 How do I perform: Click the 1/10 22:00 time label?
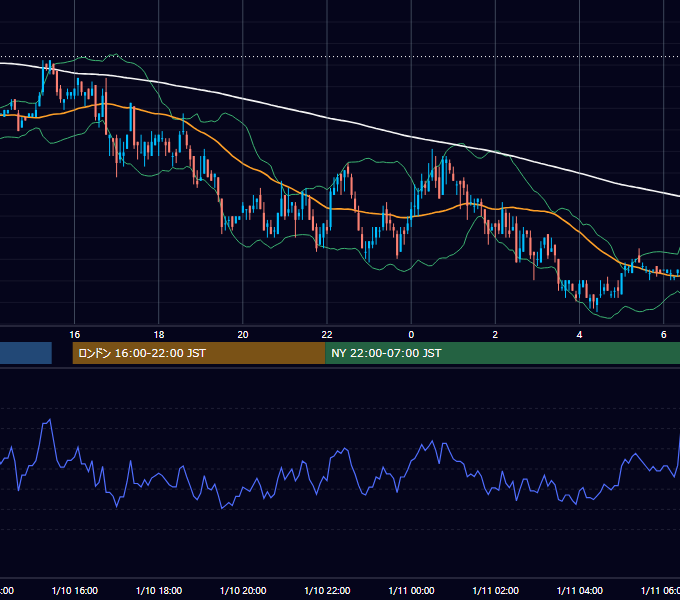coord(327,590)
